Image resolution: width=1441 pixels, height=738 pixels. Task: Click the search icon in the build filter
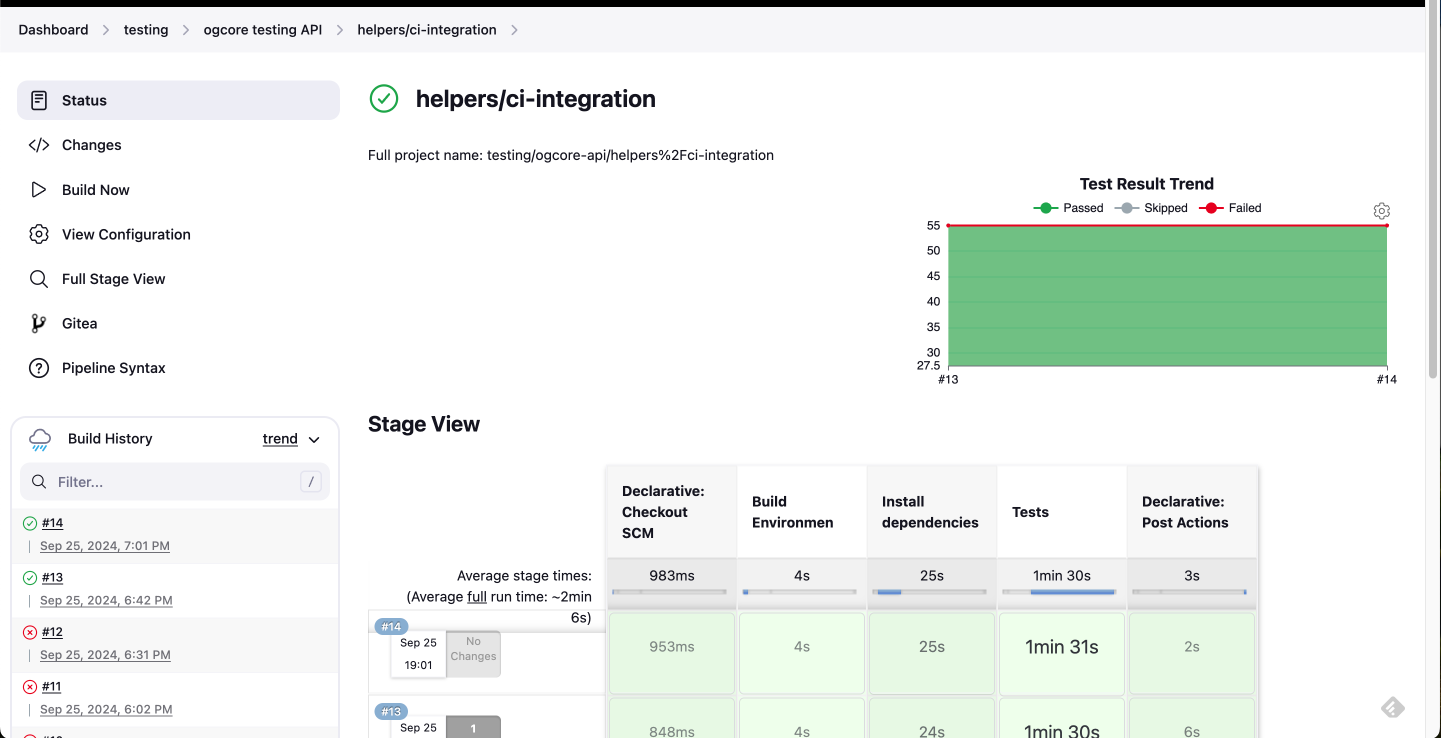39,482
